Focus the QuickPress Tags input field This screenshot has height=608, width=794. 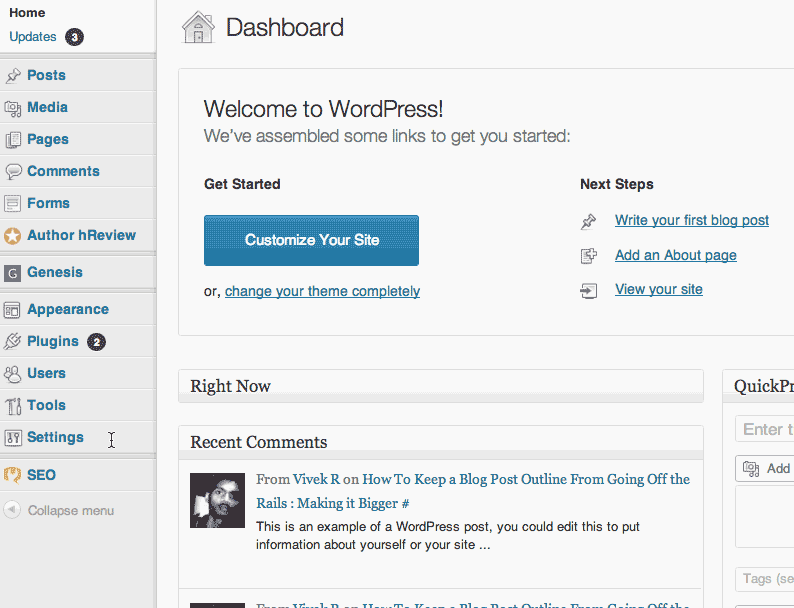coord(765,579)
